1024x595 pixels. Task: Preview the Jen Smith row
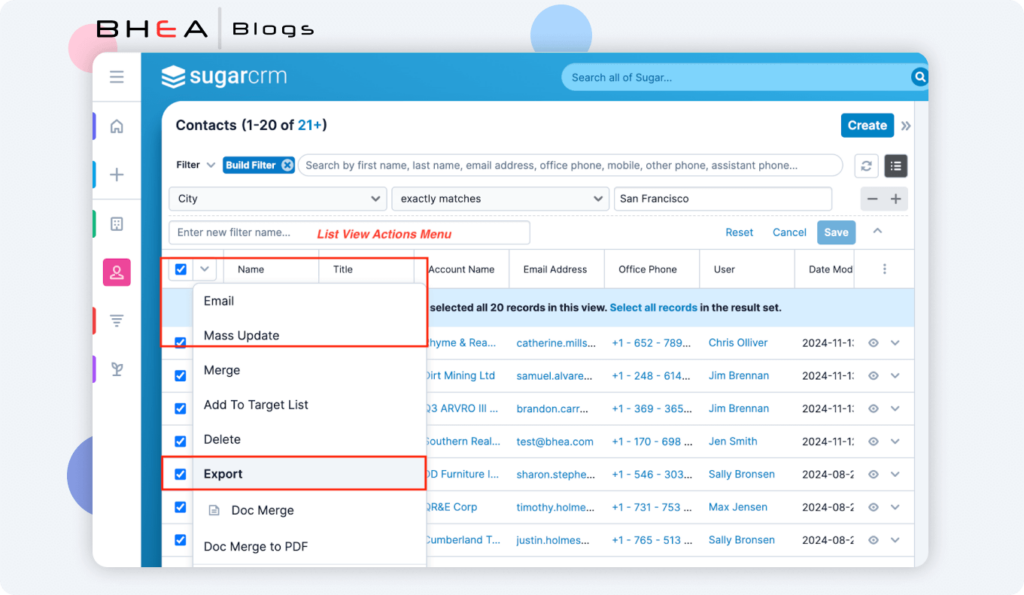pyautogui.click(x=873, y=442)
